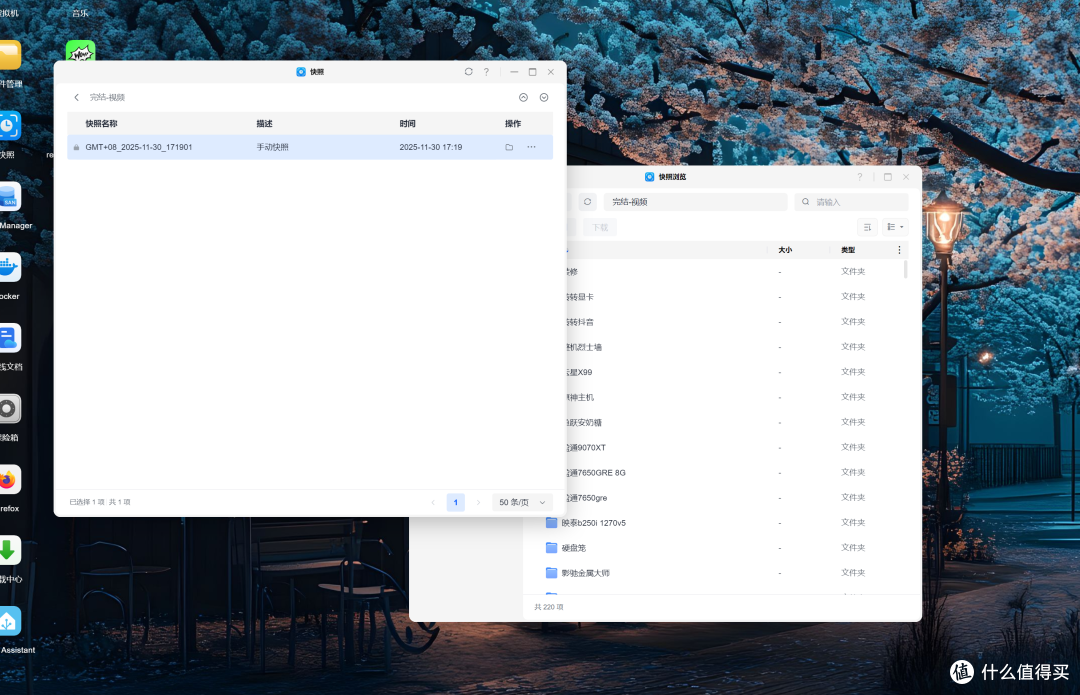Sort by 快照名称 column header
Viewport: 1080px width, 695px height.
coord(101,124)
